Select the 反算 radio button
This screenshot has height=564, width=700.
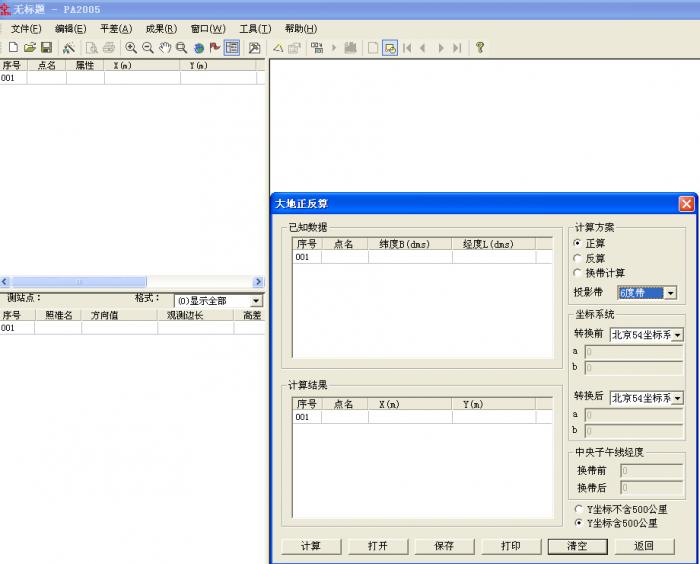[x=578, y=258]
